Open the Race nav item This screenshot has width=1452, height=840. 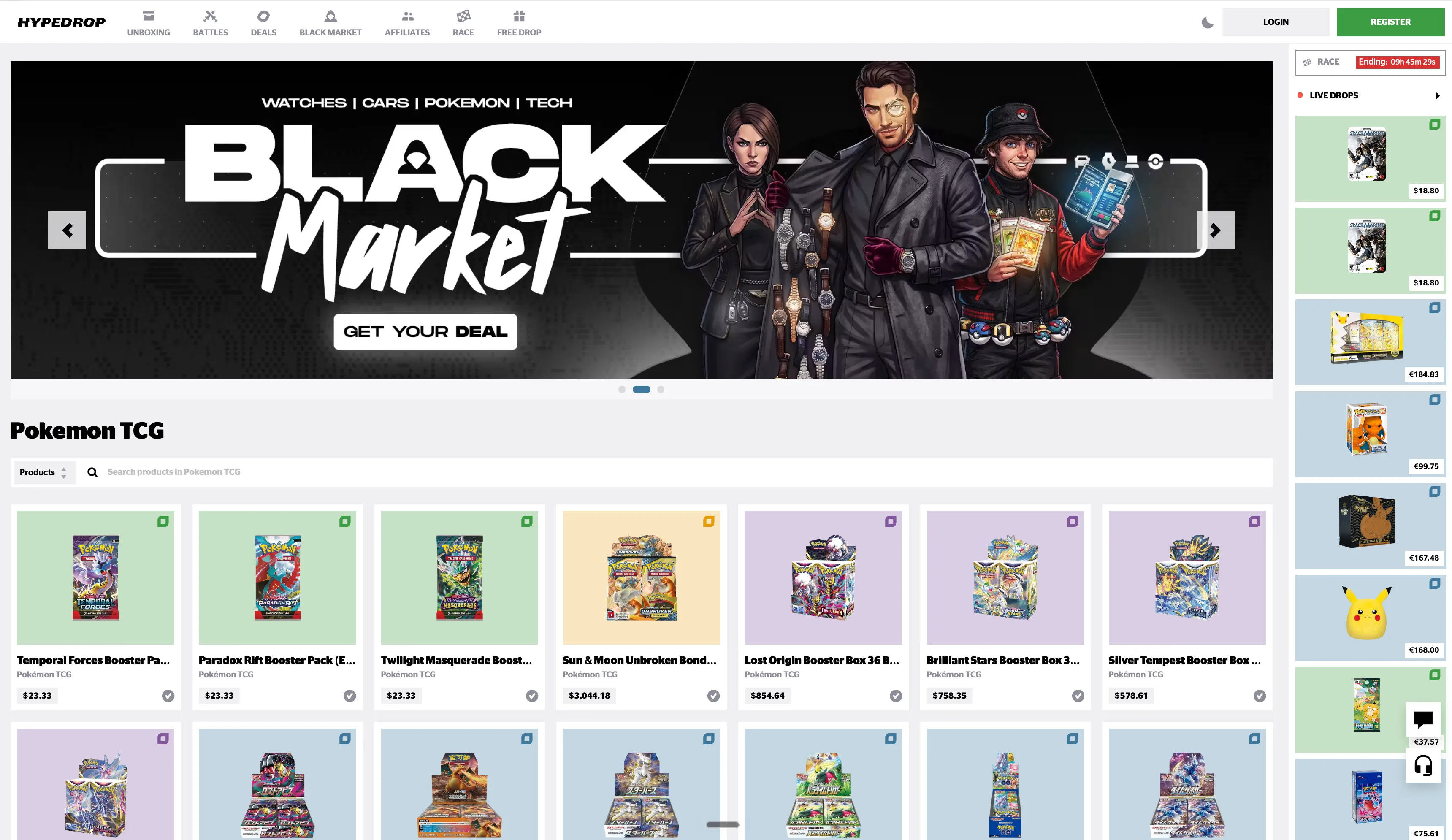click(463, 23)
